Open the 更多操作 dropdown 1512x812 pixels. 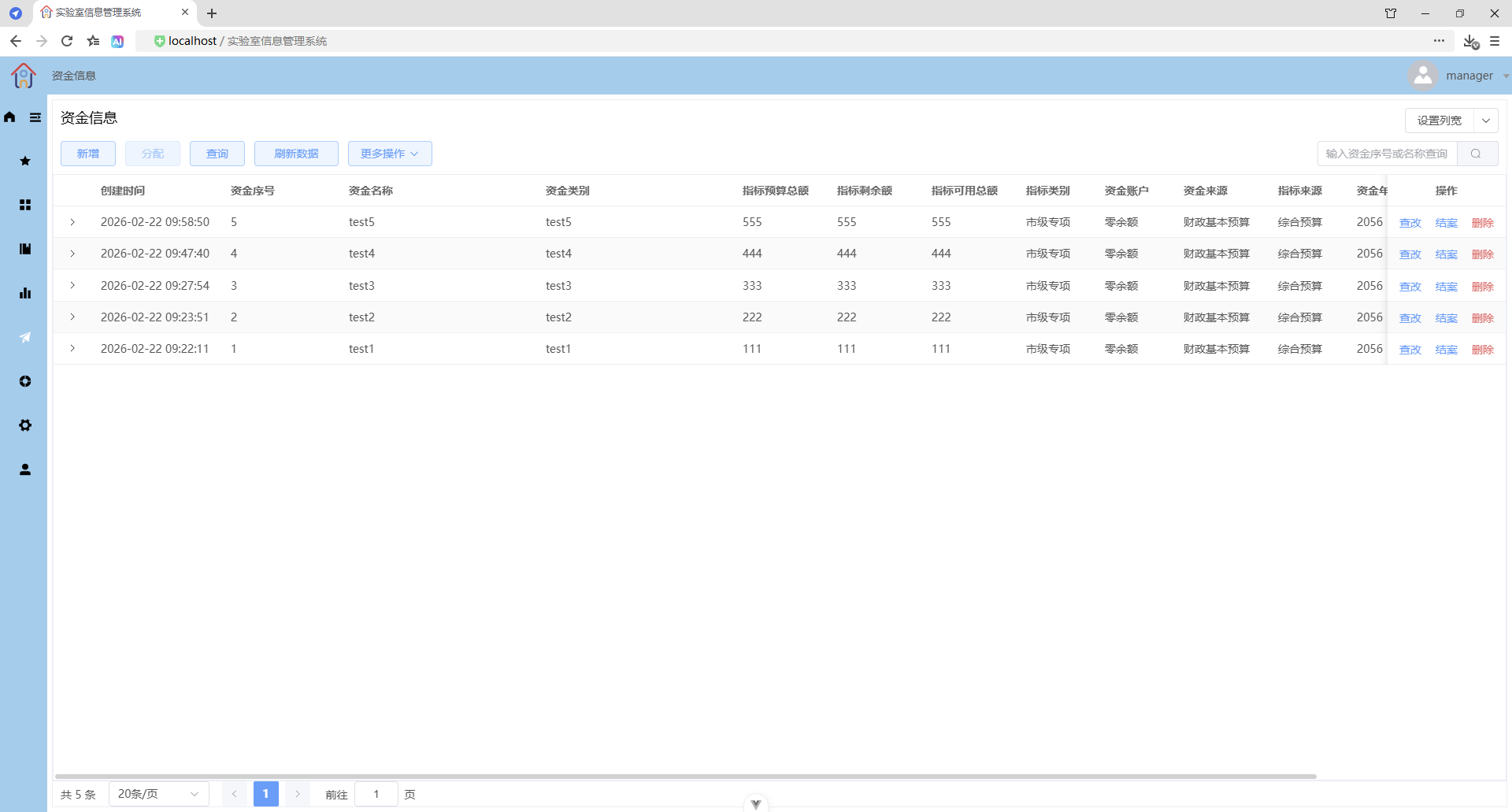(390, 154)
